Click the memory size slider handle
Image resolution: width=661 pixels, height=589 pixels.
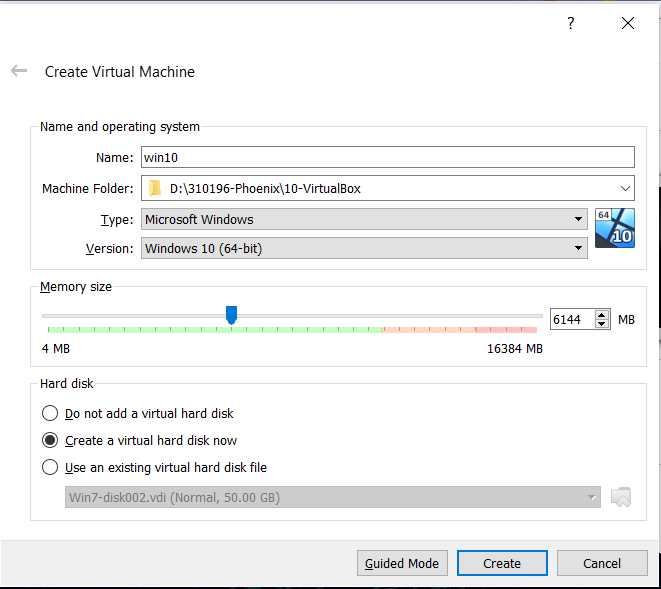point(231,315)
